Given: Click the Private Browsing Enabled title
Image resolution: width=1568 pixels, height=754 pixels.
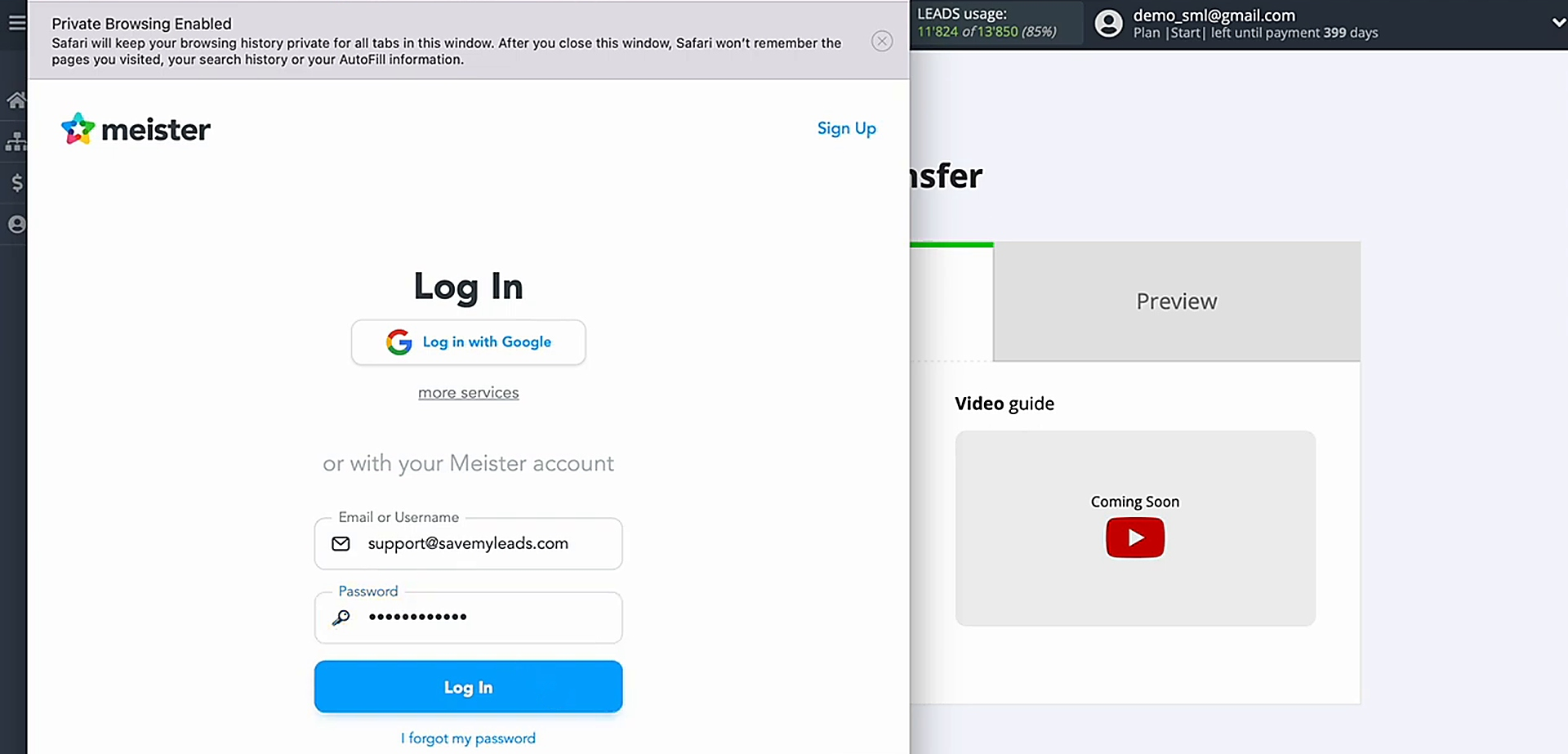Looking at the screenshot, I should pos(141,24).
